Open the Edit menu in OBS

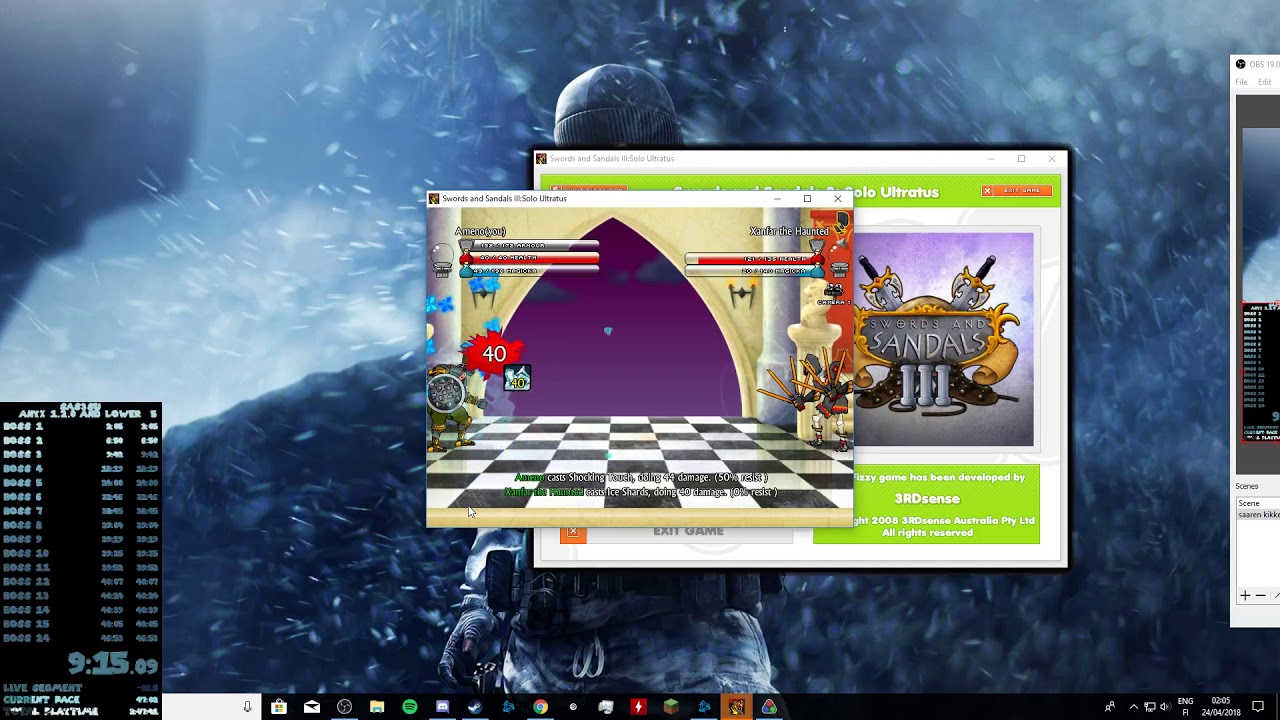(x=1264, y=82)
